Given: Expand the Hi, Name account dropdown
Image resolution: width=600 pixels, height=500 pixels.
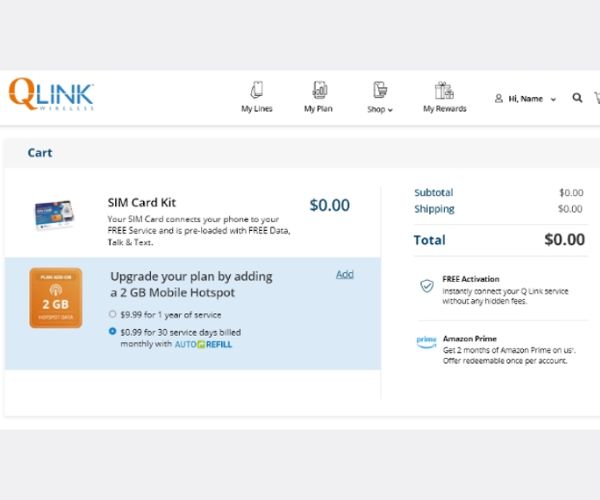Looking at the screenshot, I should (x=526, y=99).
